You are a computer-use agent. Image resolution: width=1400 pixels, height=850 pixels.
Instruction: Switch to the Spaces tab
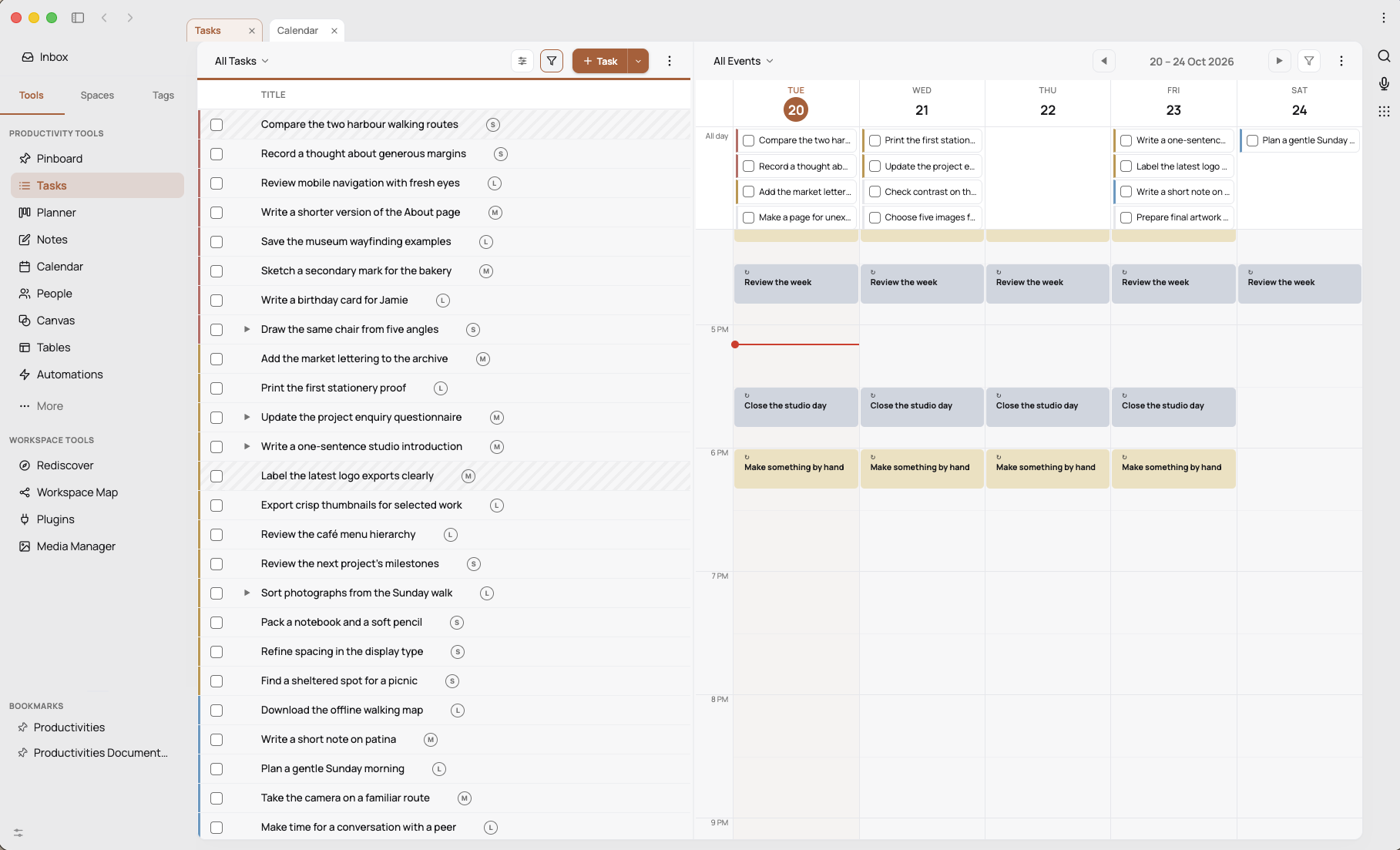pyautogui.click(x=97, y=96)
